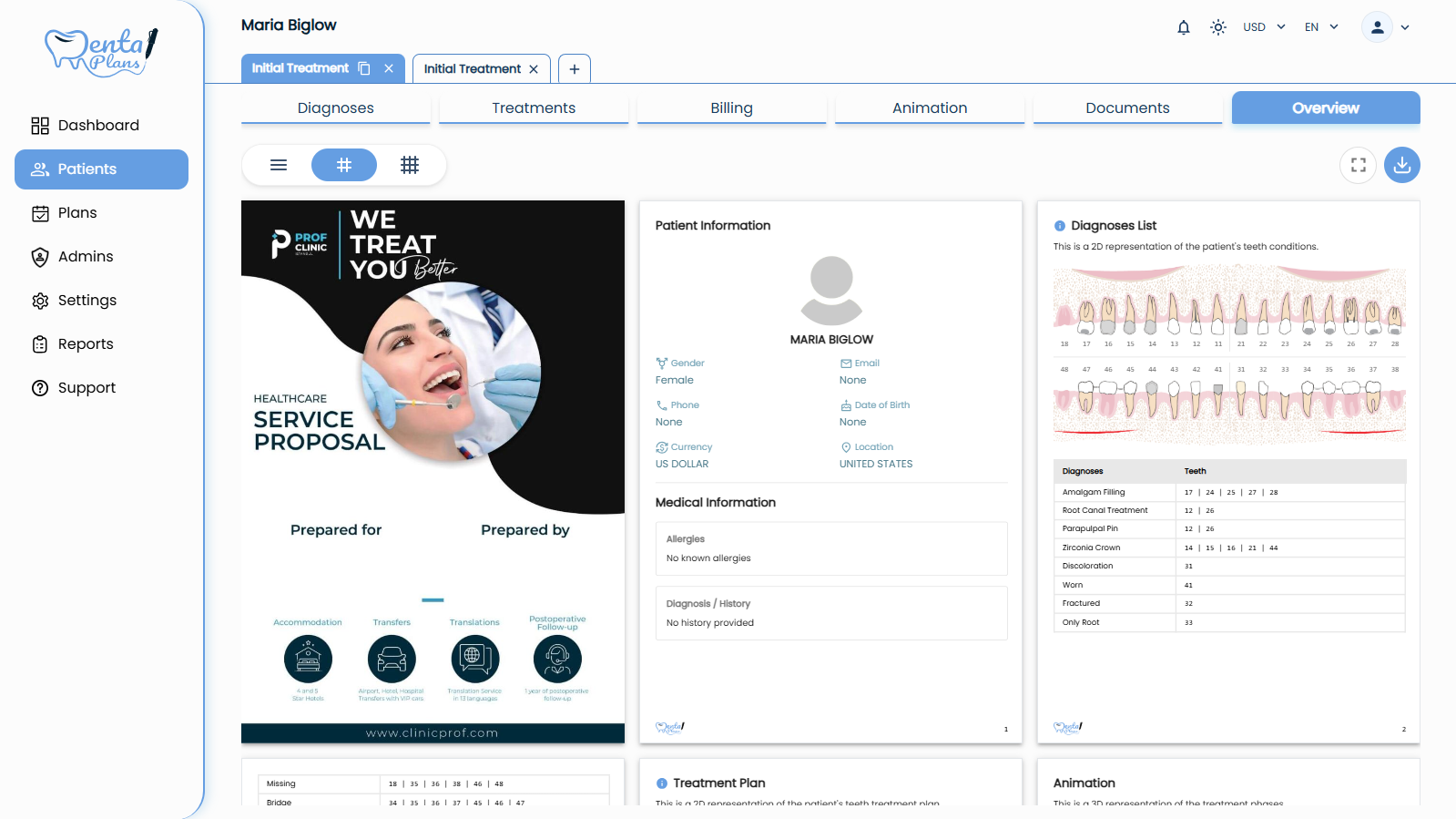Duplicate the active Initial Treatment tab

click(x=364, y=68)
